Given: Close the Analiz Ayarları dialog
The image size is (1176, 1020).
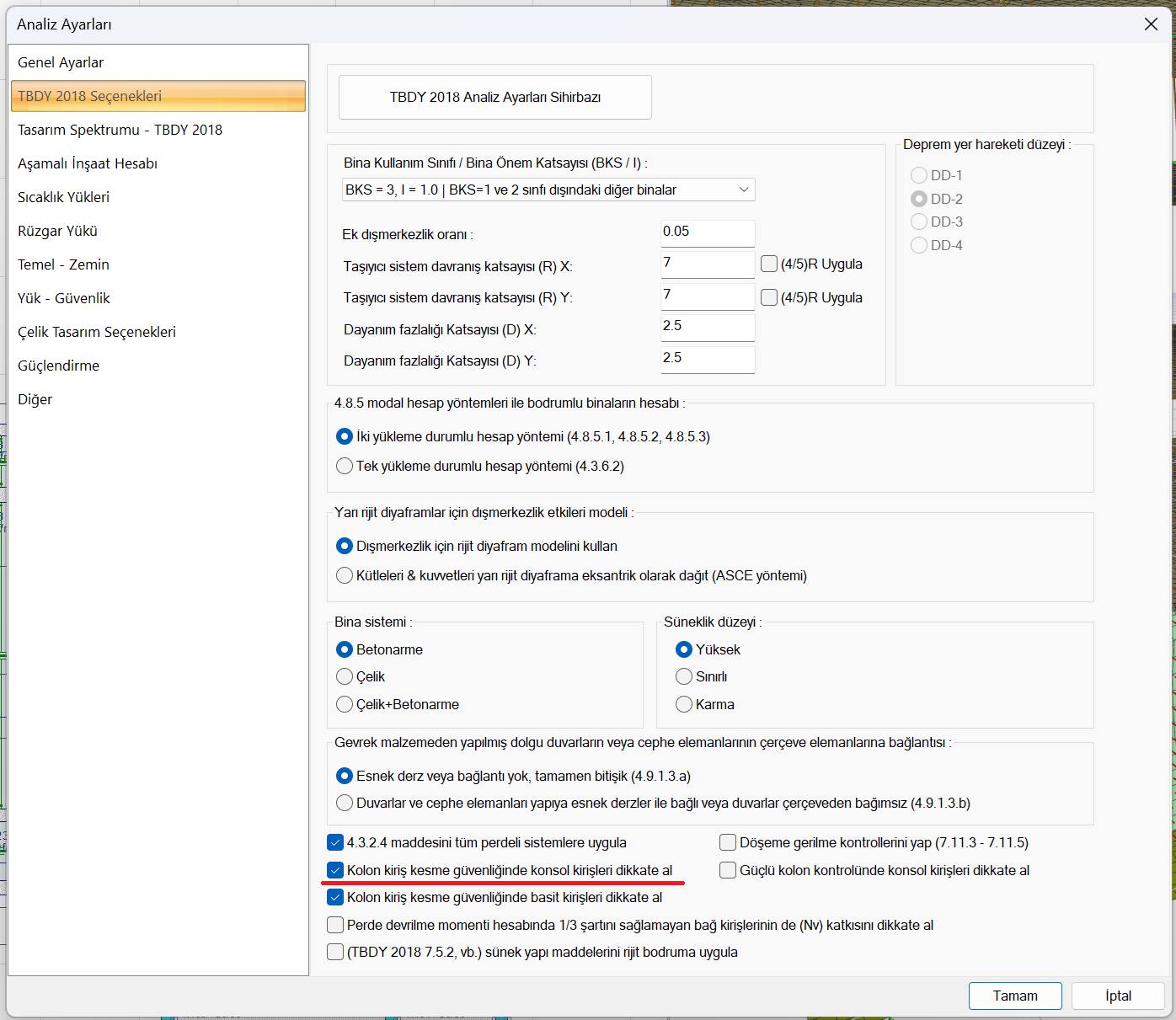Looking at the screenshot, I should tap(1151, 24).
